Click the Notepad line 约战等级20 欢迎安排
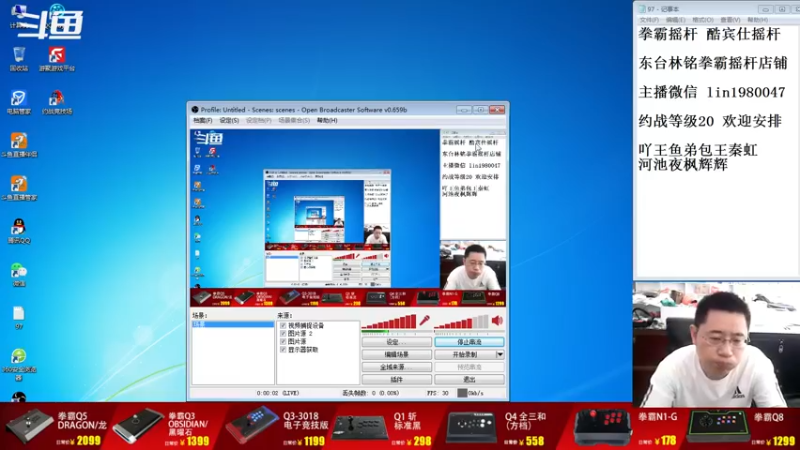This screenshot has width=800, height=450. click(x=710, y=121)
